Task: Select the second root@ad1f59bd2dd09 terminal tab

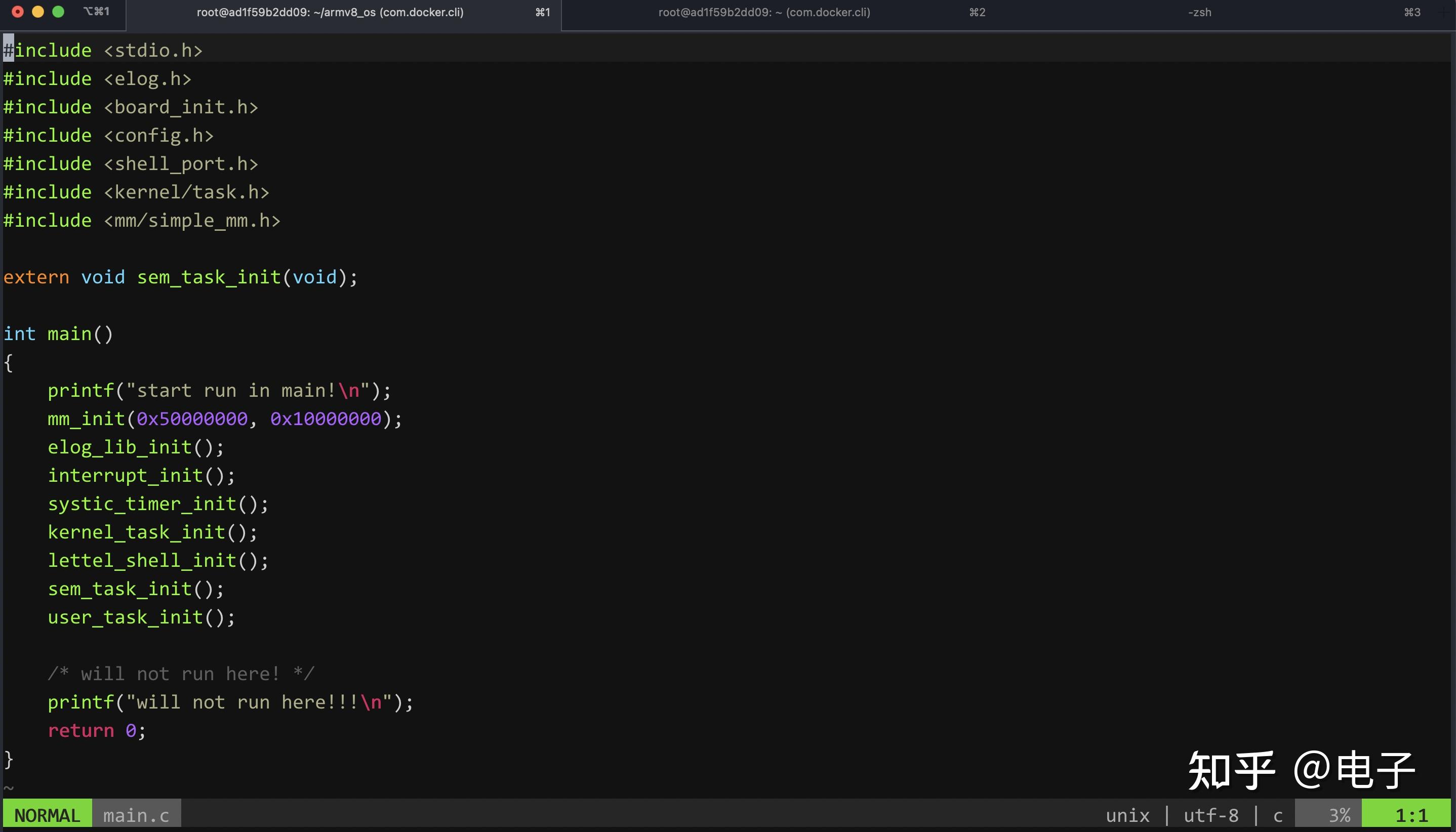Action: pyautogui.click(x=764, y=12)
